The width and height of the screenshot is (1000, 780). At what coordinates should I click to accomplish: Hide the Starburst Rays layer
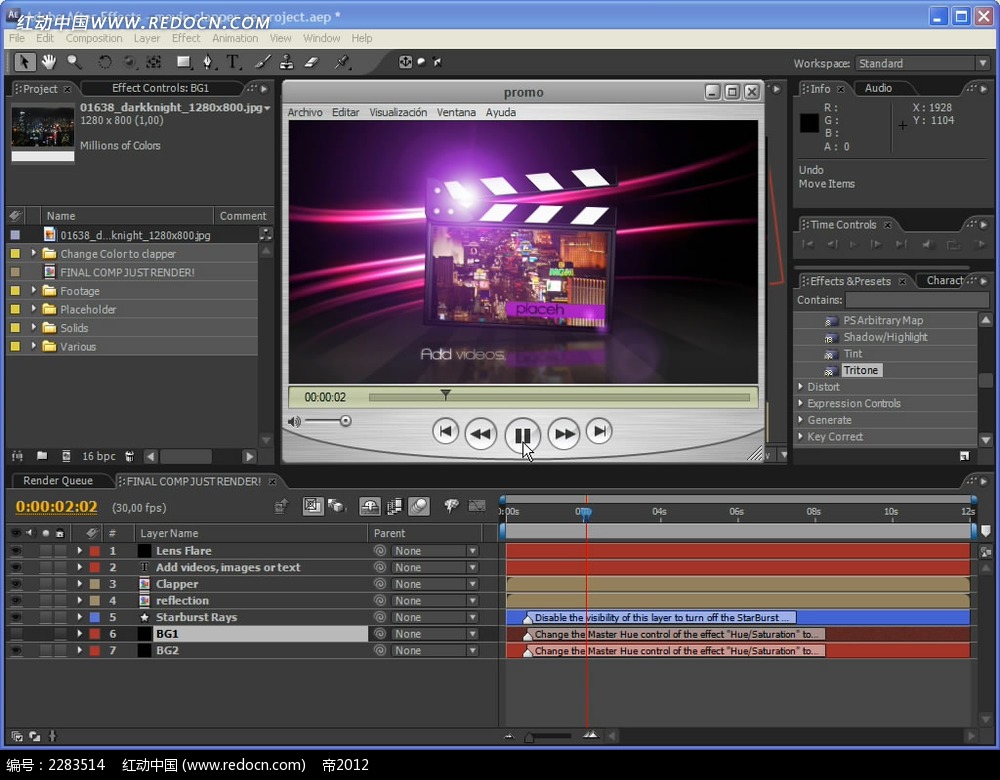tap(16, 617)
